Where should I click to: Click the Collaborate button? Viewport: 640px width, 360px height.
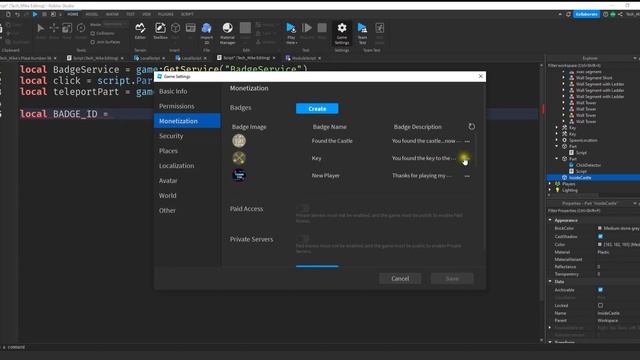pyautogui.click(x=587, y=14)
